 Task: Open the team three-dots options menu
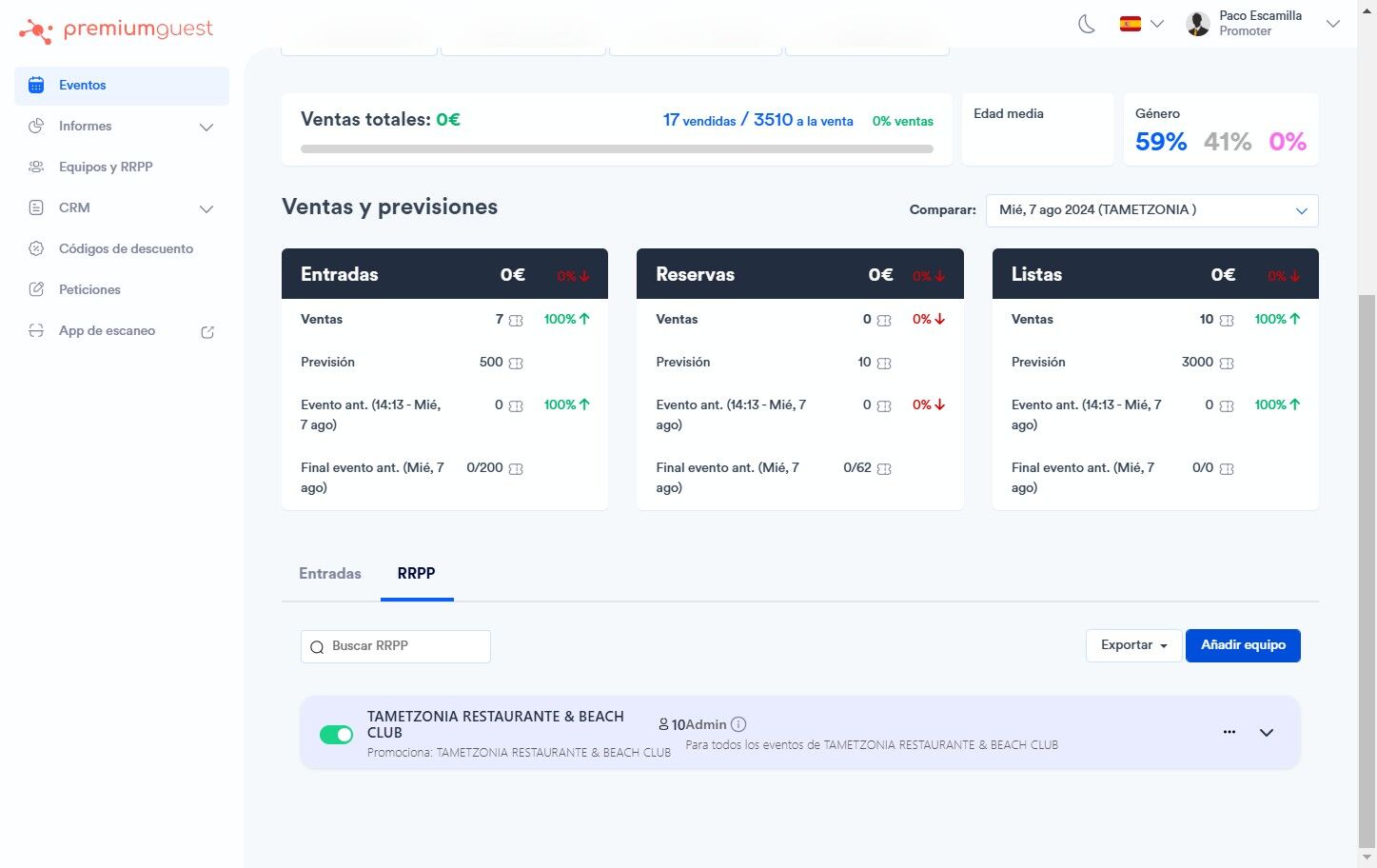(1229, 732)
